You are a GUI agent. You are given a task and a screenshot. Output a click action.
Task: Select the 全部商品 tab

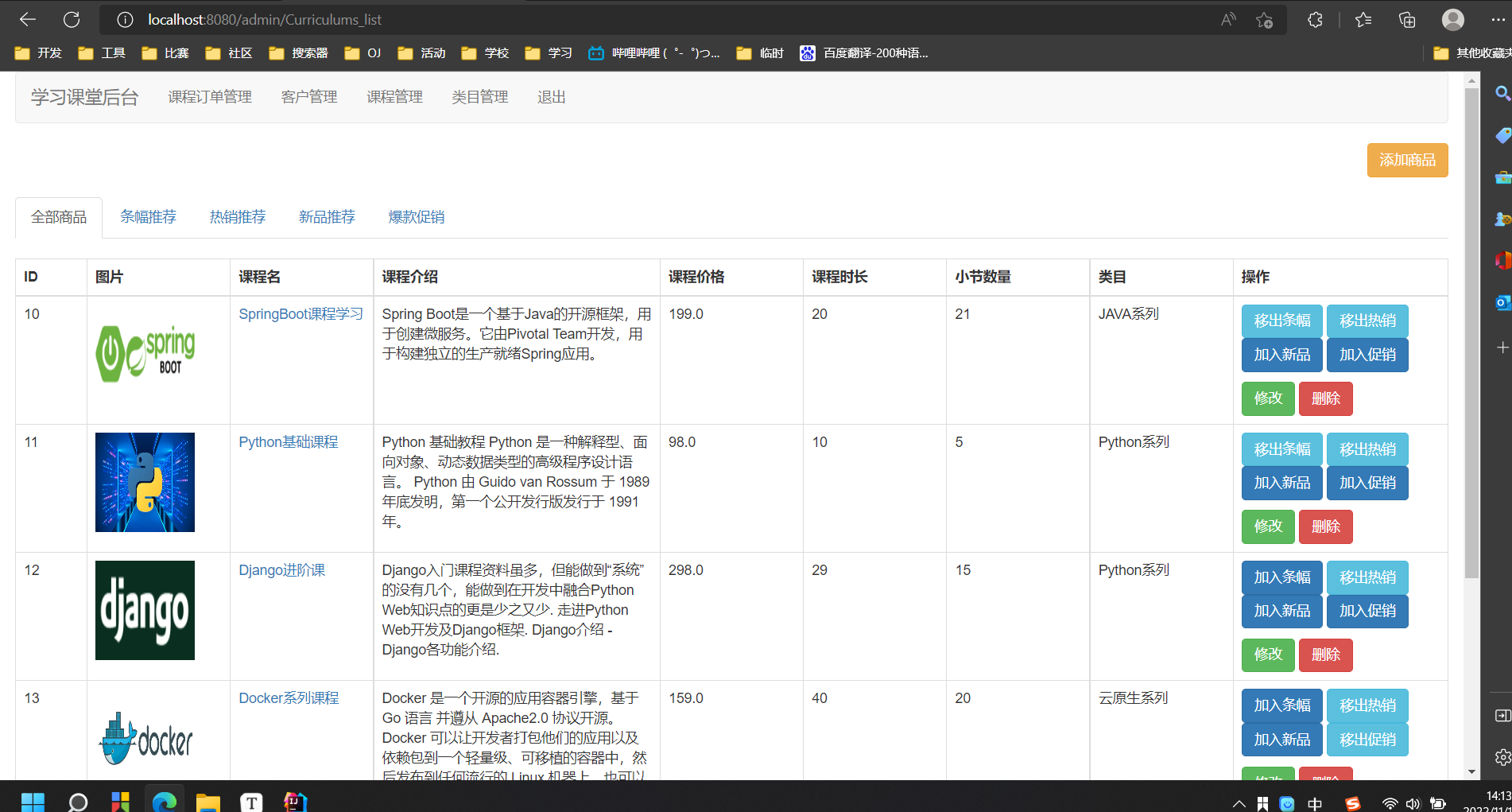tap(59, 217)
